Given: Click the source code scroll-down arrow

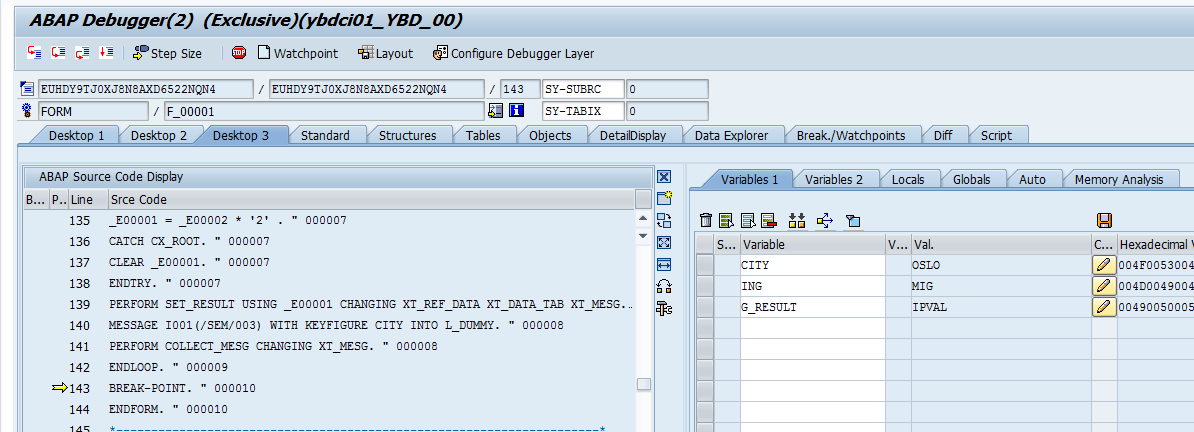Looking at the screenshot, I should (643, 237).
